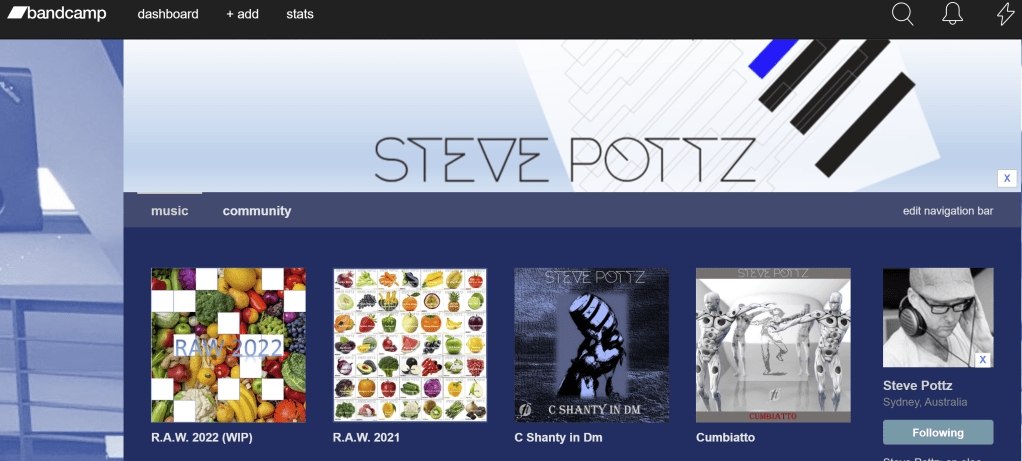
Task: Remove the header banner image via X
Action: pos(1007,178)
